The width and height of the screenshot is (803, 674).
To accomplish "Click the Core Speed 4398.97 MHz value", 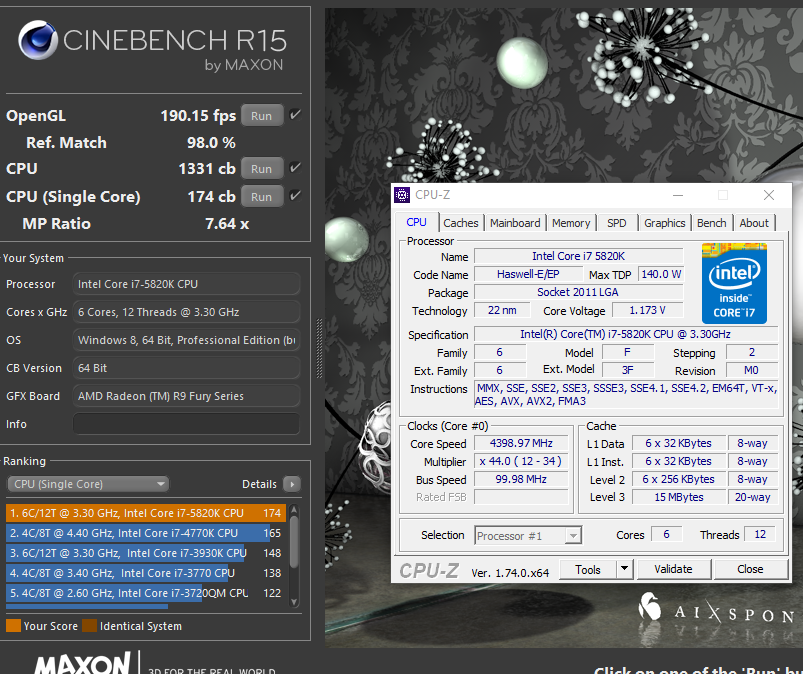I will [x=521, y=443].
